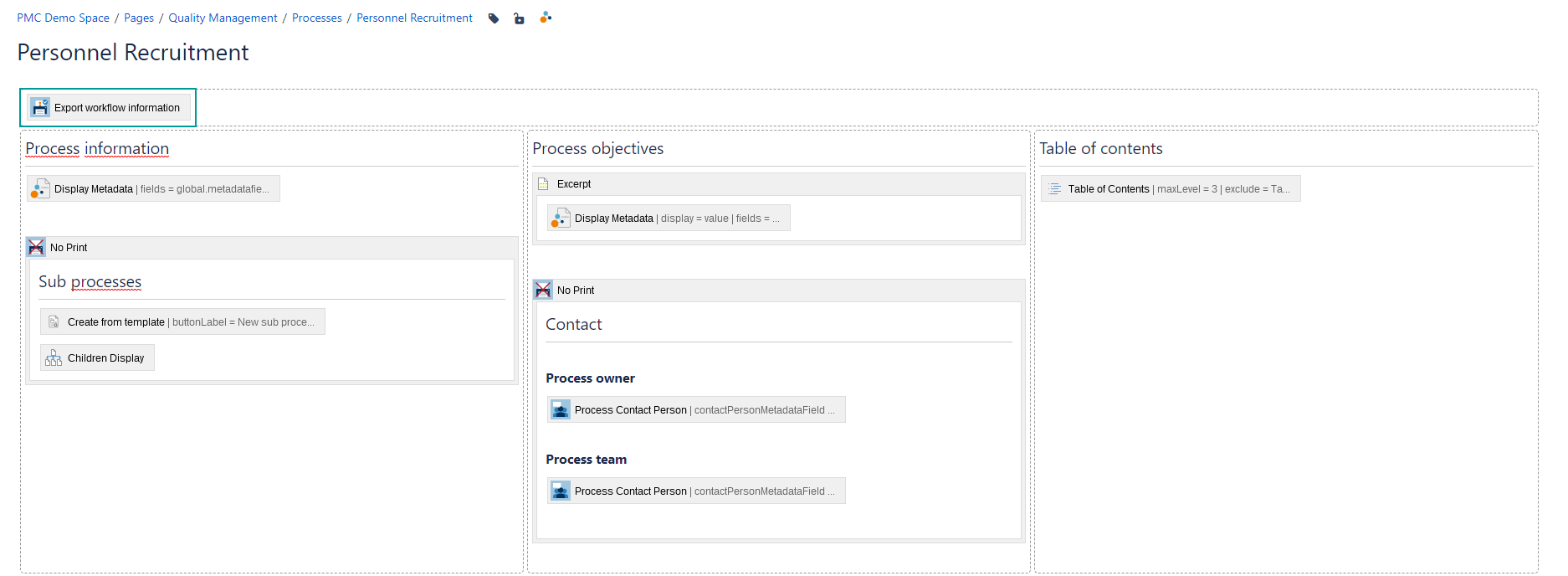Select Export workflow information macro
Viewport: 1568px width, 576px height.
coord(109,107)
